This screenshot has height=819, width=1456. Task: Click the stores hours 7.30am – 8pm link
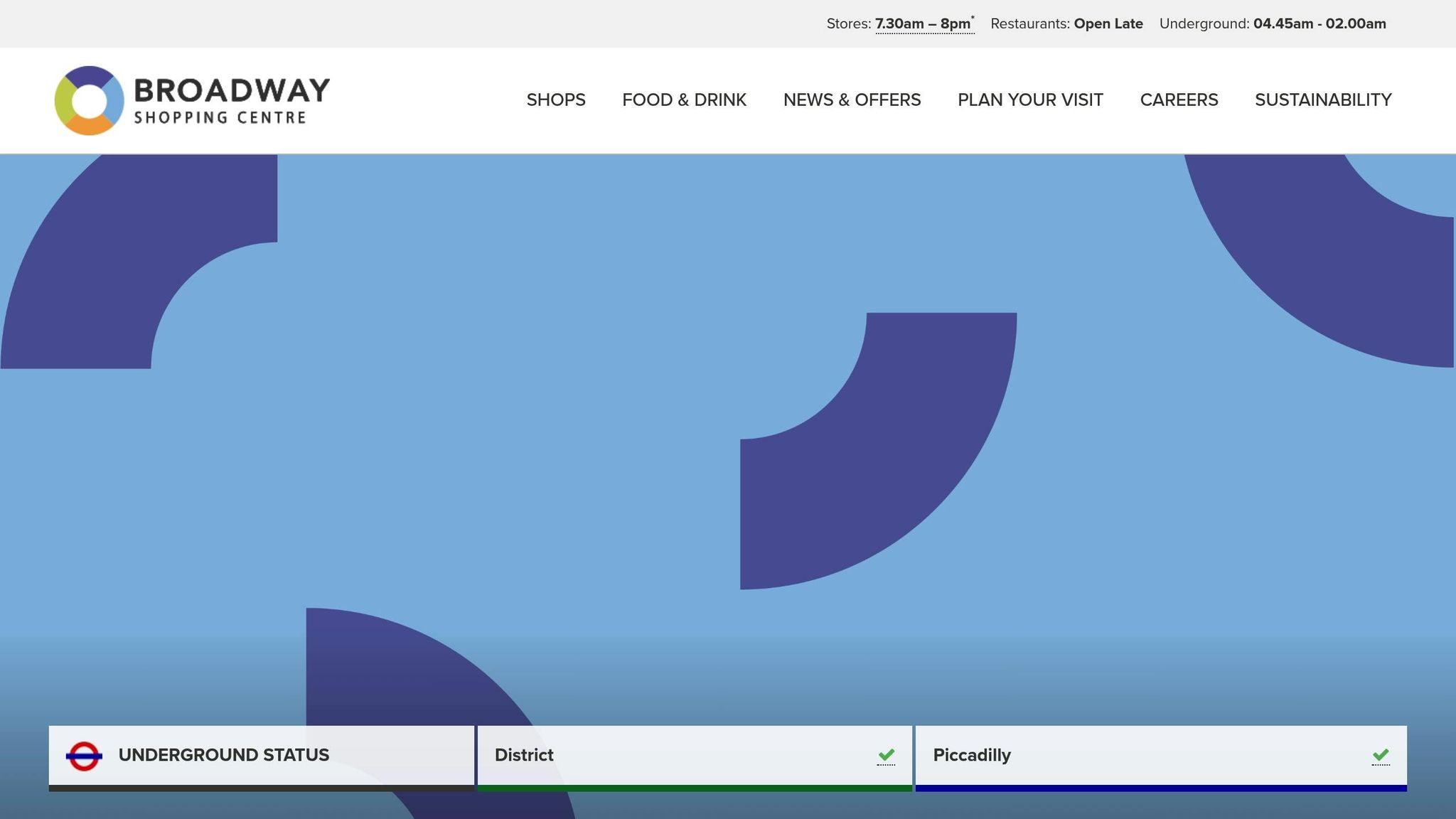pyautogui.click(x=924, y=24)
